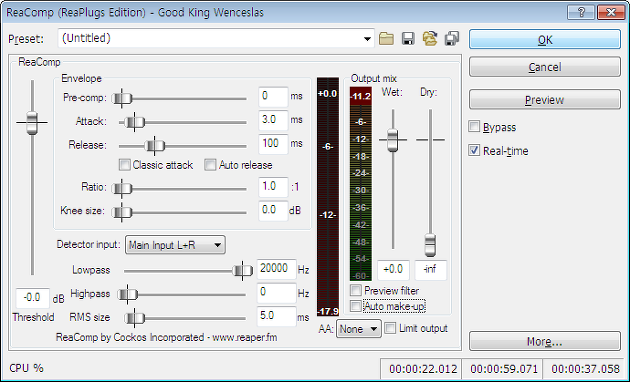This screenshot has height=382, width=630.
Task: Click the ReaComp by Cockos credit text
Action: coord(166,337)
